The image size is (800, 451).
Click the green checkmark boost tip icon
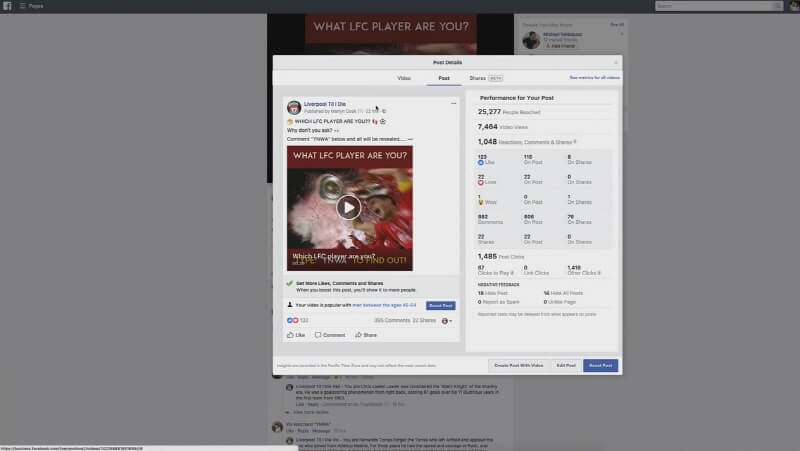290,283
